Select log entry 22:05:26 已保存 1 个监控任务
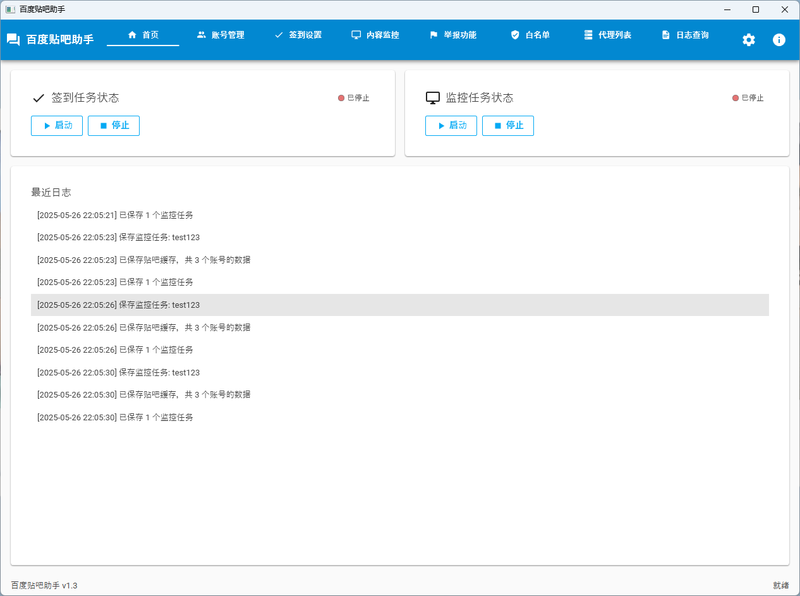Viewport: 800px width, 596px height. (400, 350)
